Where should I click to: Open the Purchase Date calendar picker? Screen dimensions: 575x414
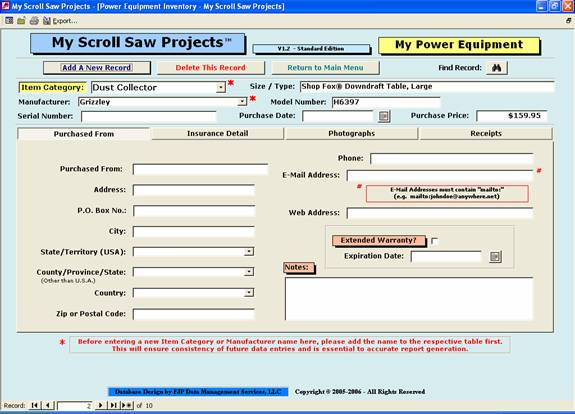click(x=384, y=116)
